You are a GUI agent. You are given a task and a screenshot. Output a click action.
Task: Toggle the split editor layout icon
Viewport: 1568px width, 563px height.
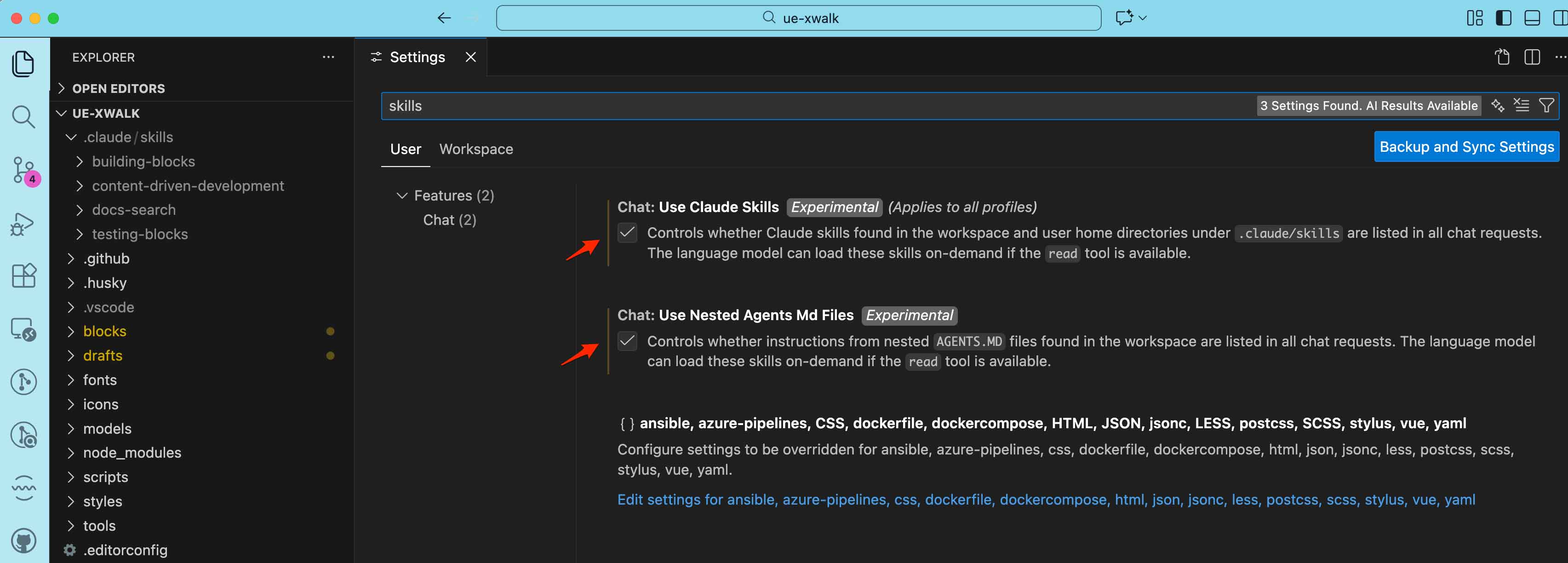[1532, 57]
